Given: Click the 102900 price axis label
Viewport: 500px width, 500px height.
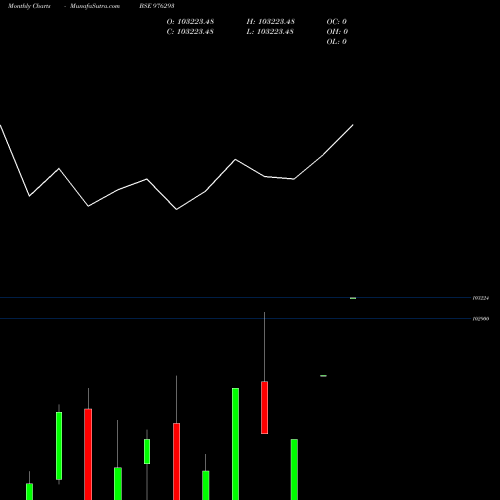Looking at the screenshot, I should [481, 319].
